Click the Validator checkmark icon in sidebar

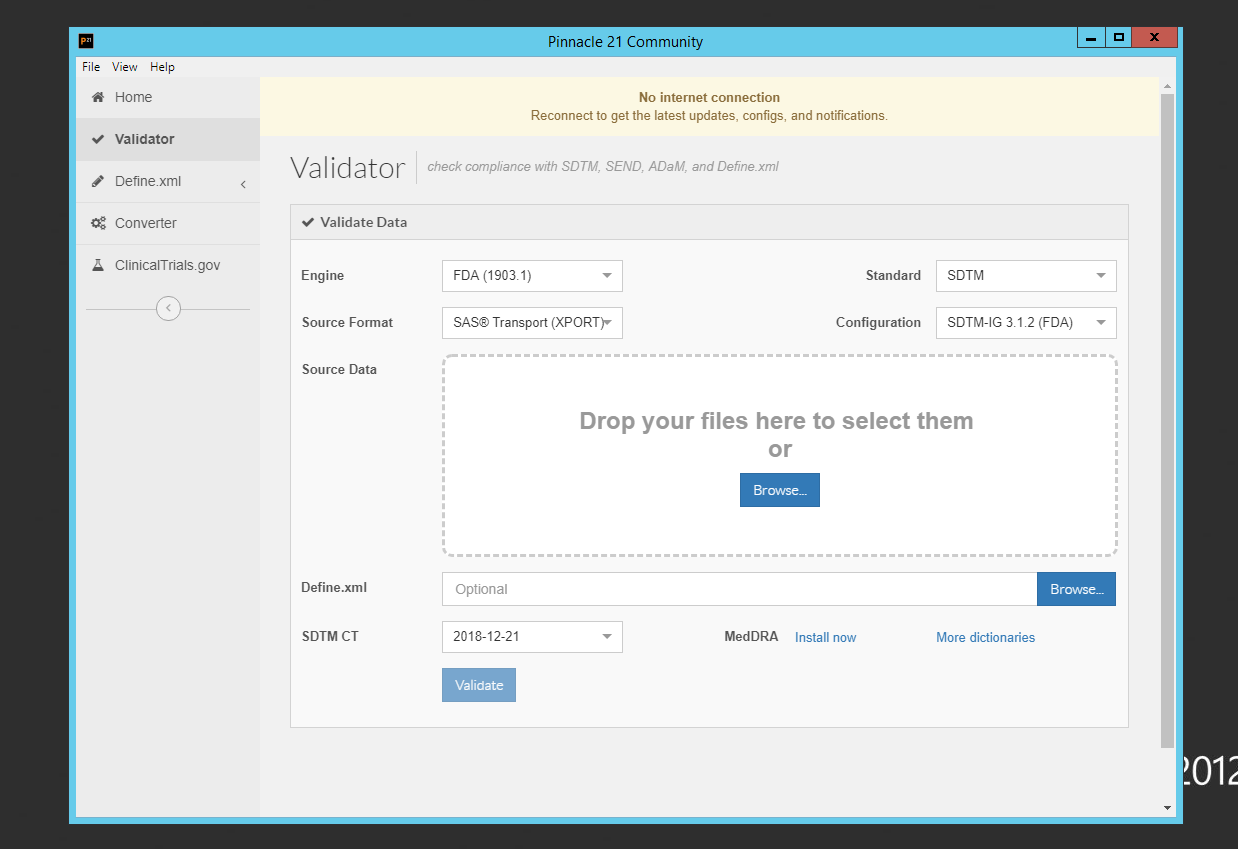tap(98, 139)
